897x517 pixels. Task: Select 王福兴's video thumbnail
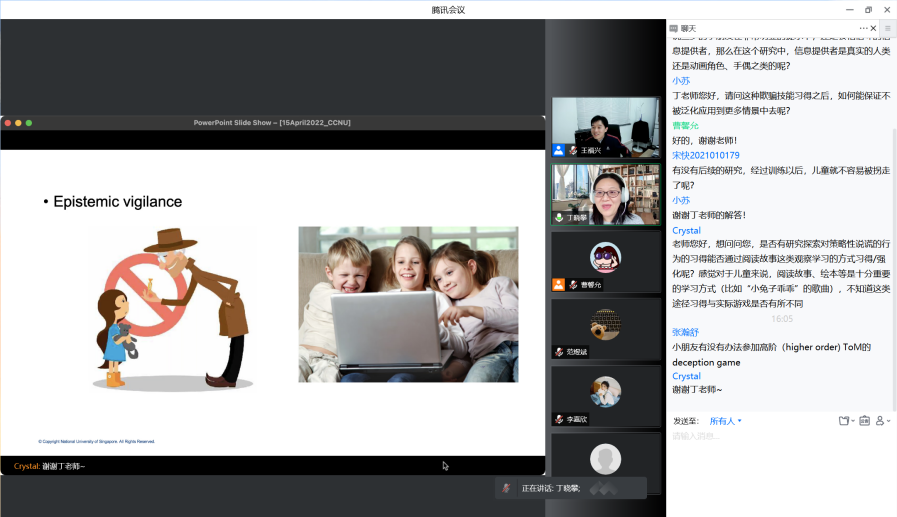(x=605, y=127)
